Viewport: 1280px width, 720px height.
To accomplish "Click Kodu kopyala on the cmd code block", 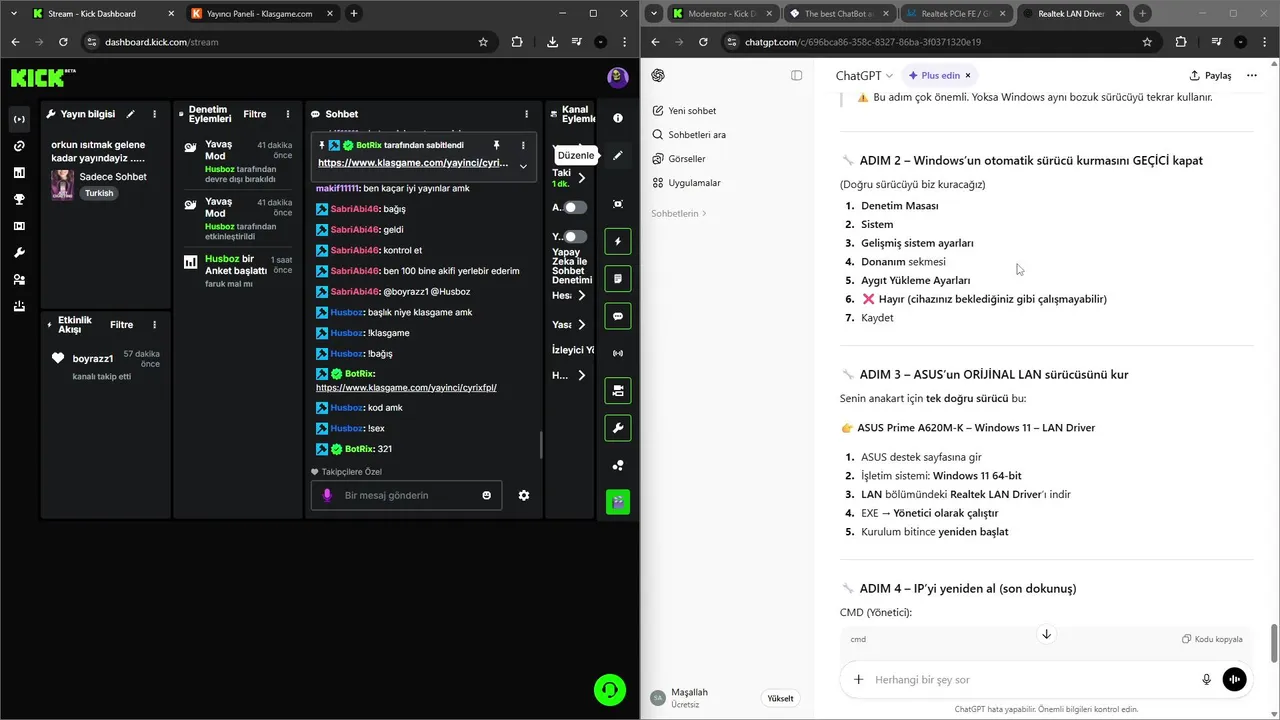I will 1212,639.
